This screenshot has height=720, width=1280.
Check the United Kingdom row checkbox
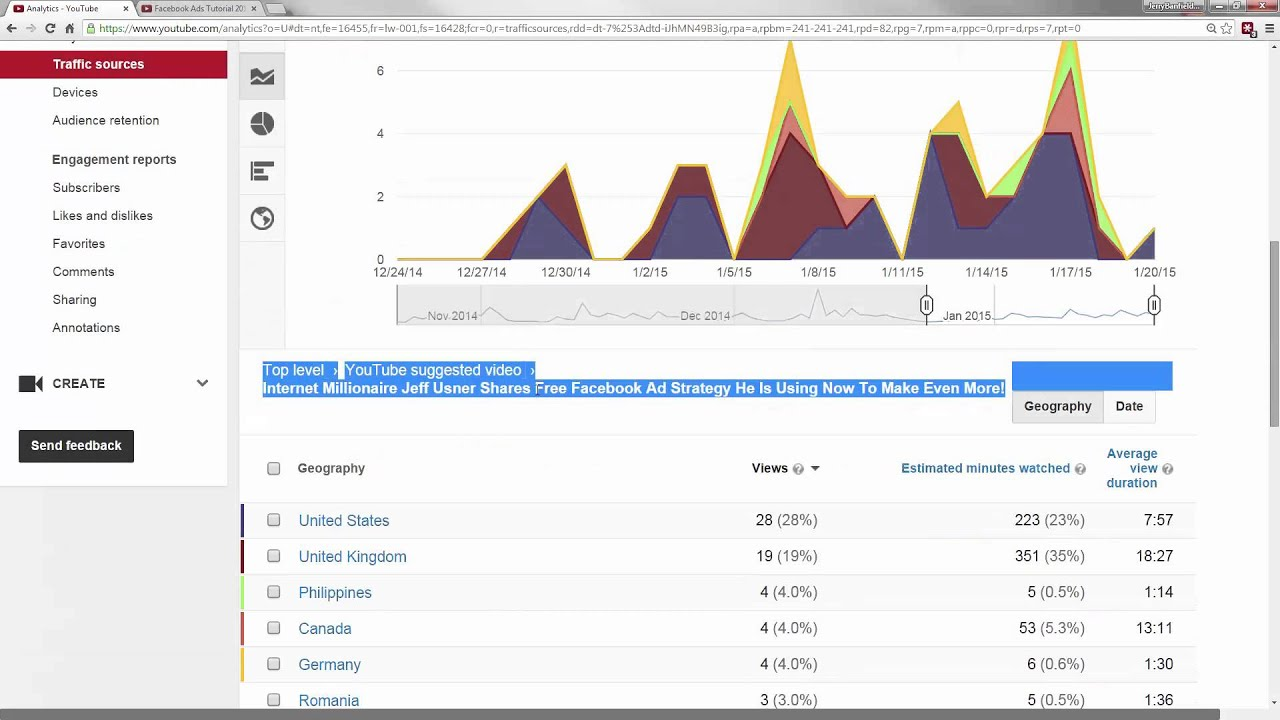tap(274, 556)
